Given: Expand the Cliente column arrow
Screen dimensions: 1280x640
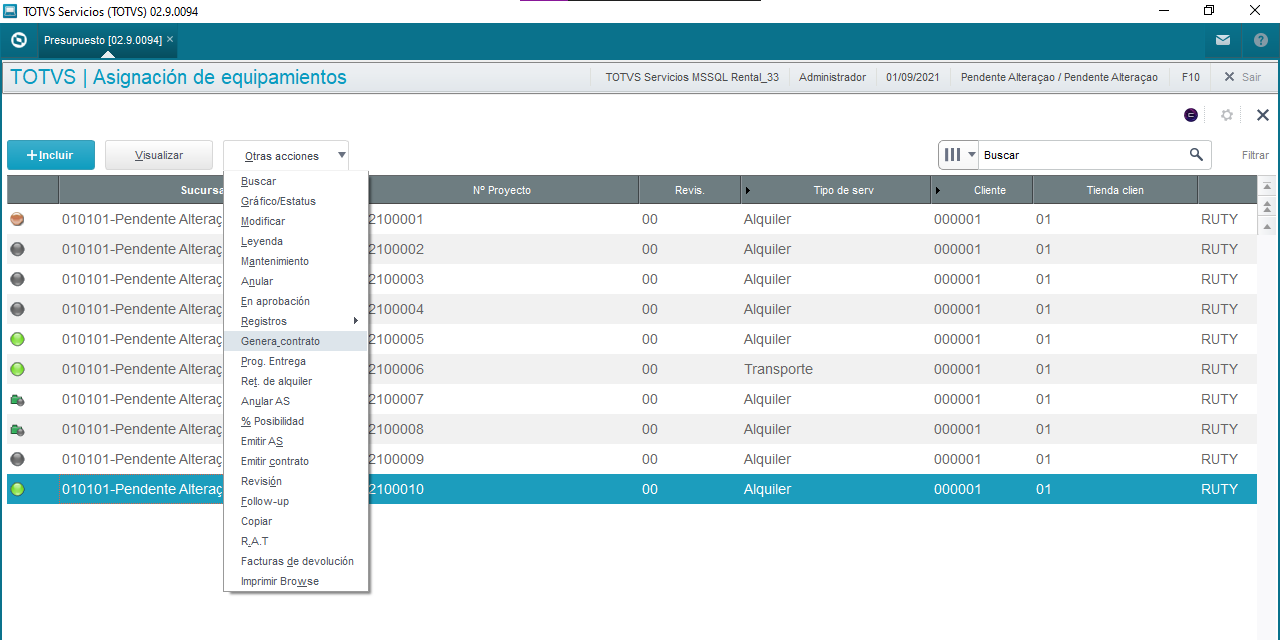Looking at the screenshot, I should click(x=938, y=190).
